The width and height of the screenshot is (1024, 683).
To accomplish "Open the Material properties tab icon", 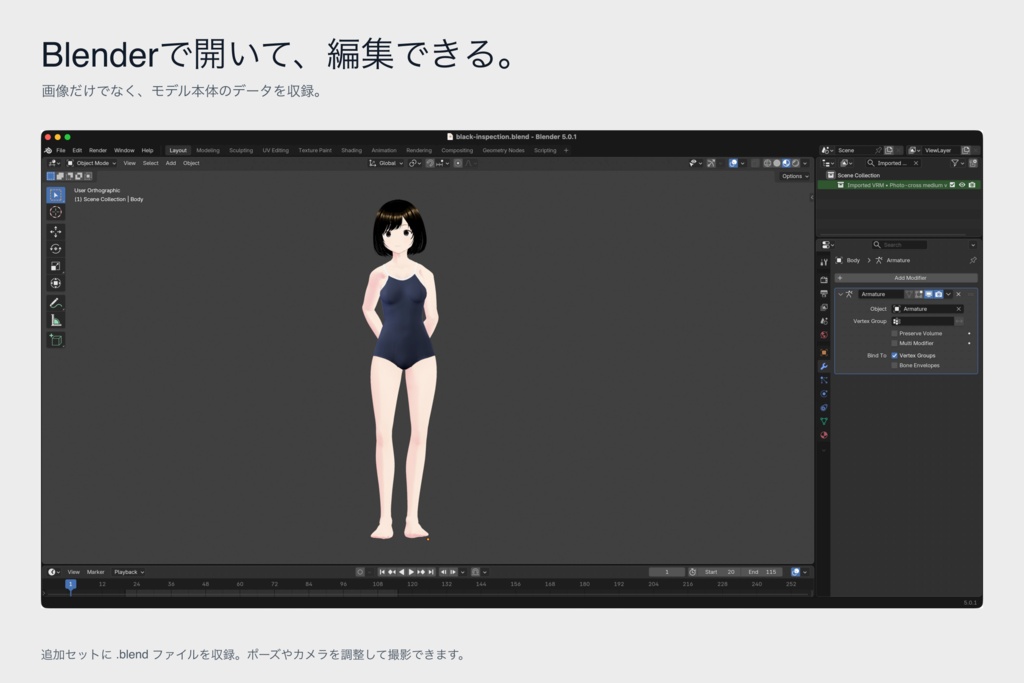I will pos(824,434).
